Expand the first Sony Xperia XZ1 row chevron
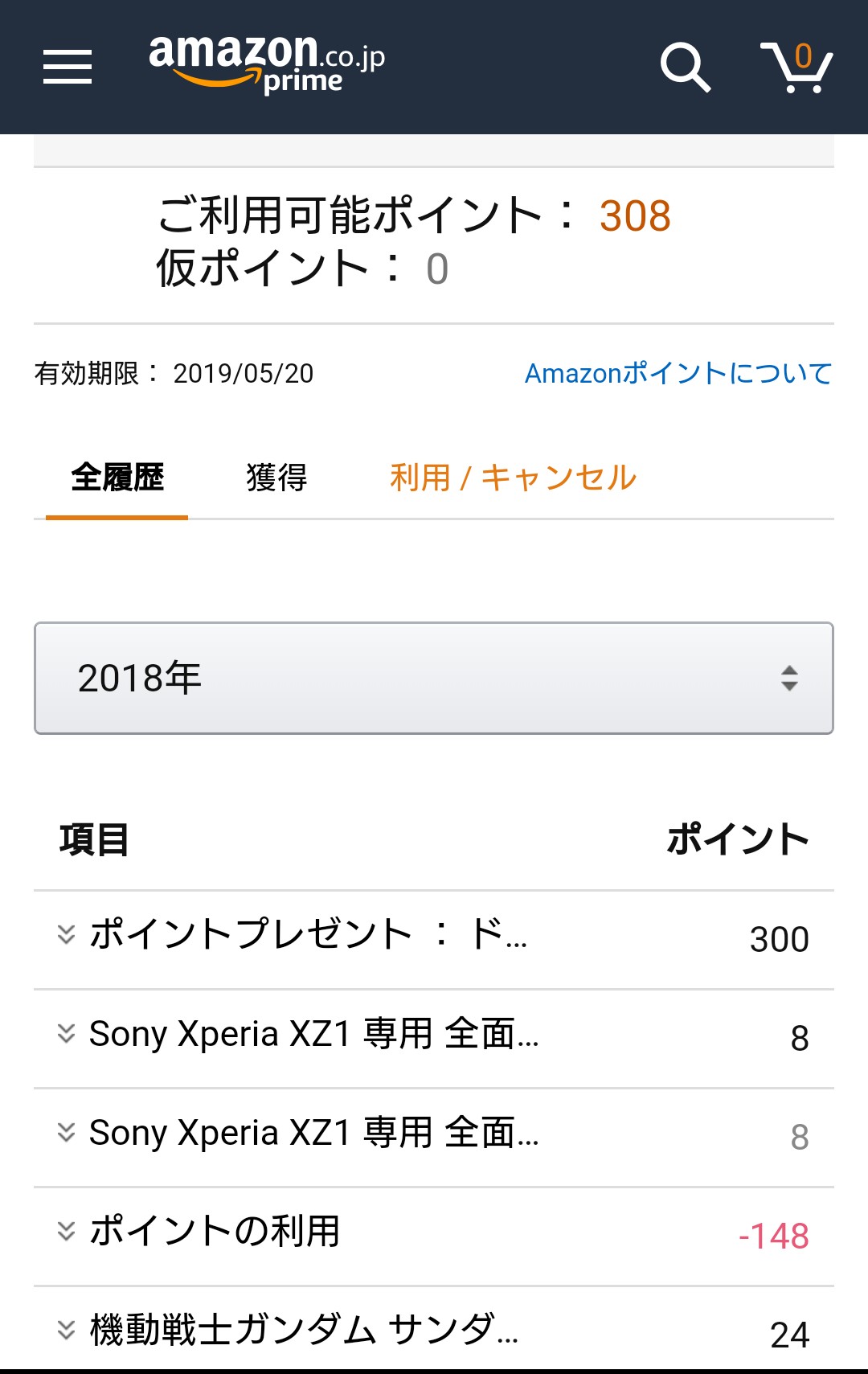The width and height of the screenshot is (868, 1374). click(x=66, y=1033)
